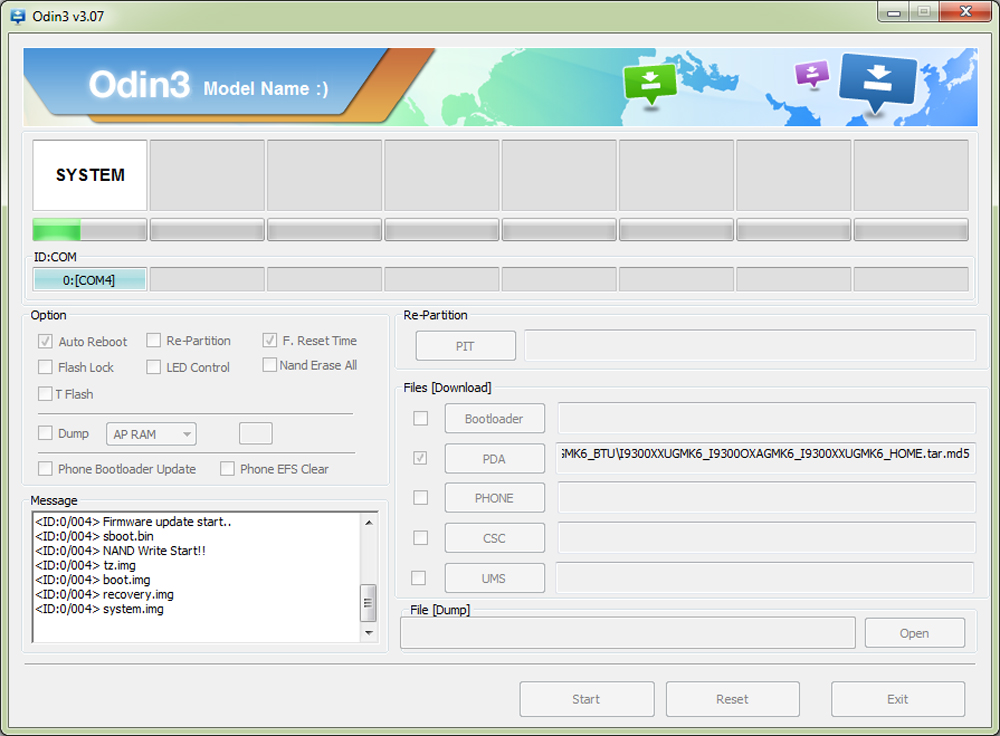This screenshot has height=736, width=1000.
Task: Click the UMS file button
Action: [x=494, y=578]
